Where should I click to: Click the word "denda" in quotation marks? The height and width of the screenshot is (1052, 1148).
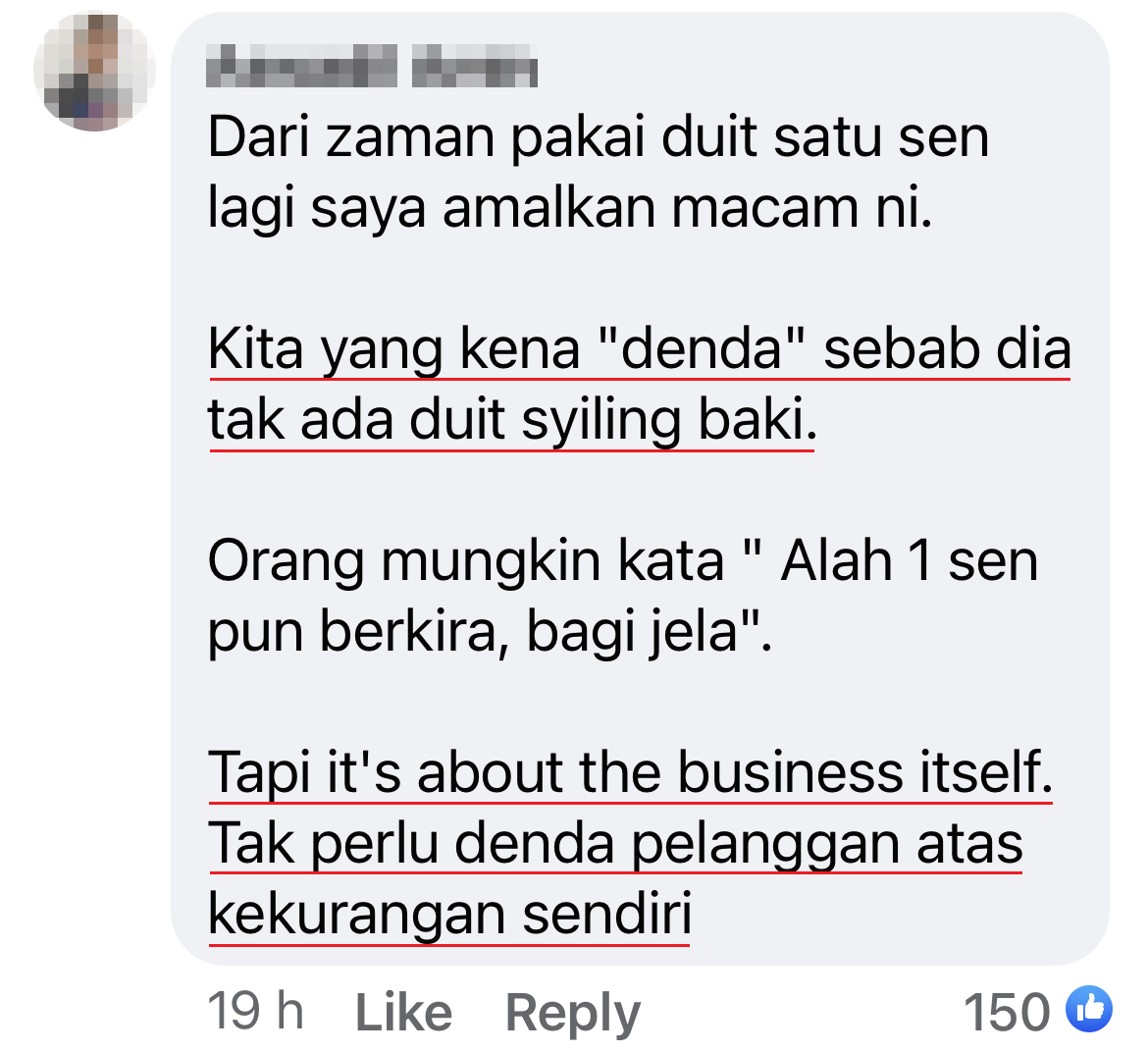pos(703,348)
